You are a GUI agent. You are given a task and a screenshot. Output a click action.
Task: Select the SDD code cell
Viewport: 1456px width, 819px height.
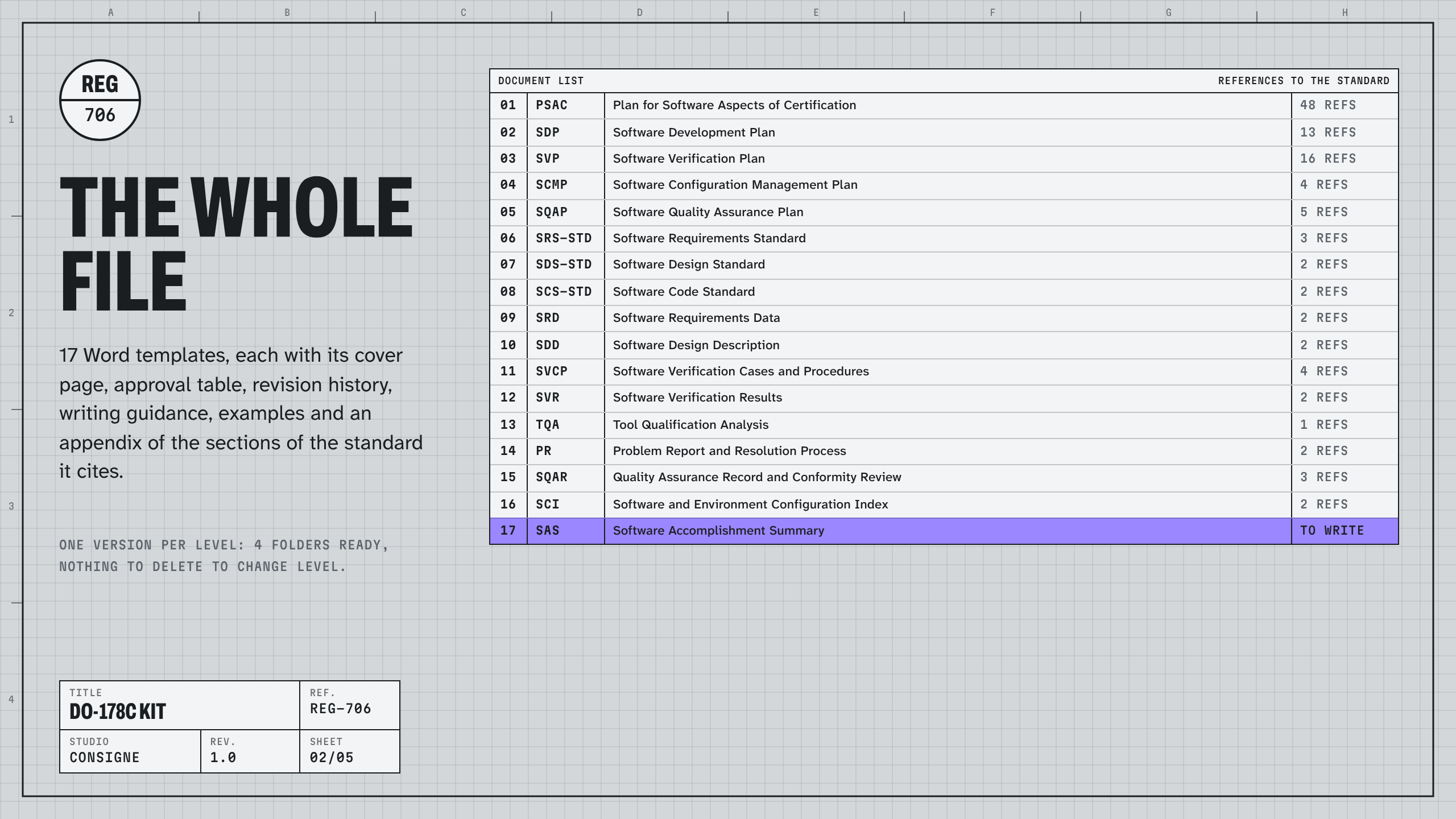click(x=566, y=345)
